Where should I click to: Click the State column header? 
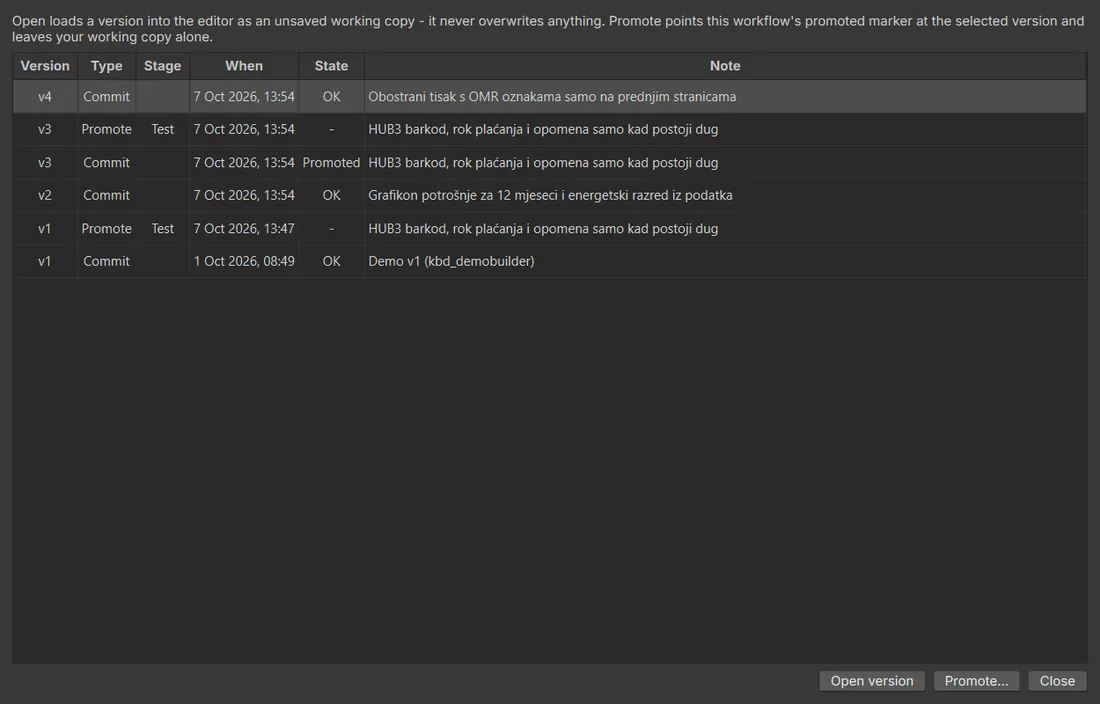click(x=331, y=66)
